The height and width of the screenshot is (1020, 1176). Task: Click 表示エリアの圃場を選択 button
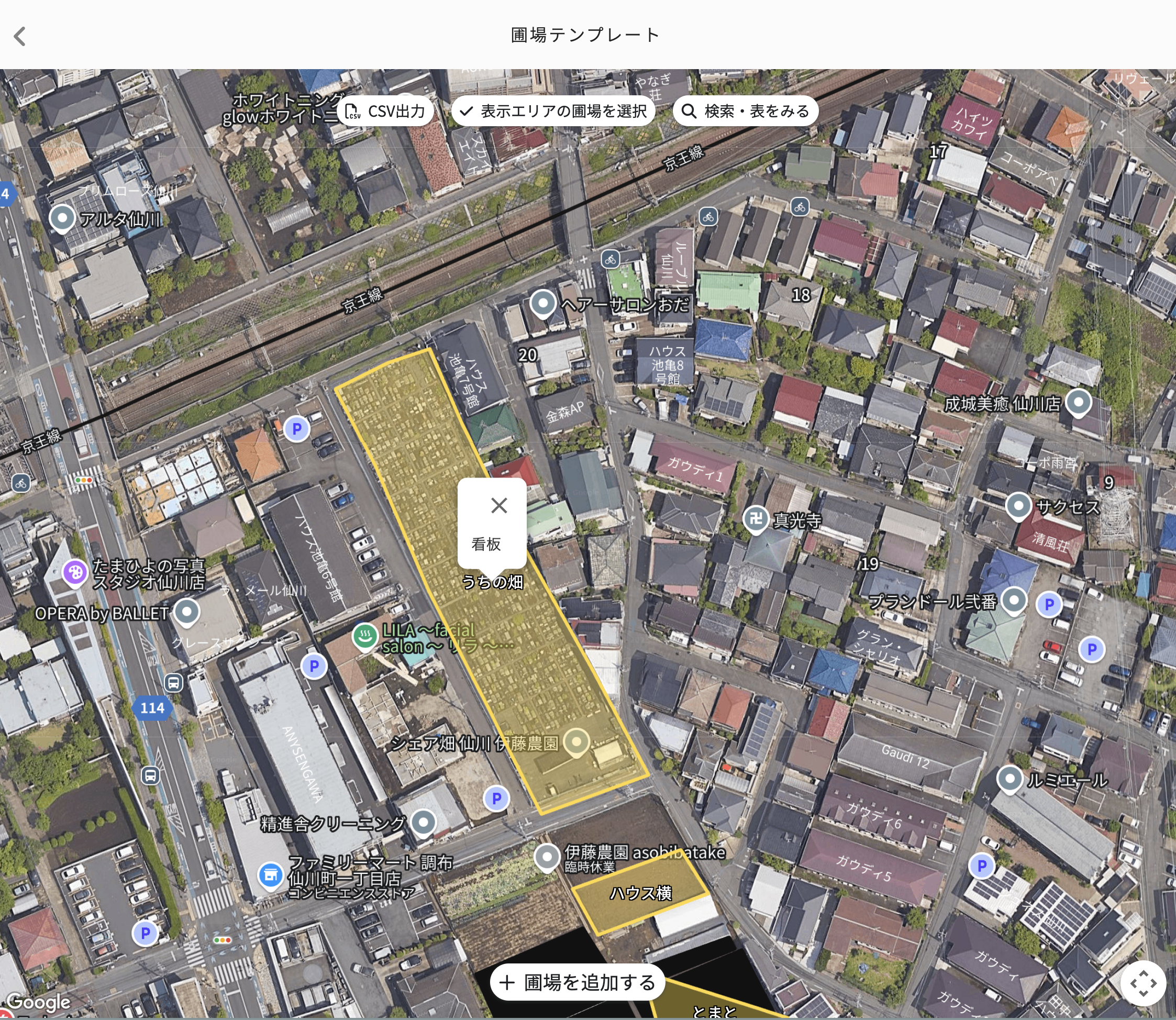coord(553,111)
